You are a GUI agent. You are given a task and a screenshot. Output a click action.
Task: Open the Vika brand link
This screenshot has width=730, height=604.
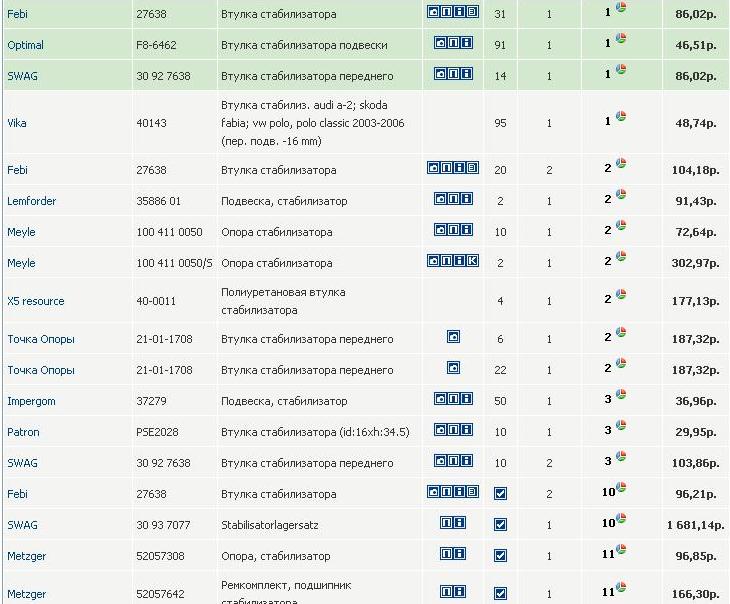point(17,123)
